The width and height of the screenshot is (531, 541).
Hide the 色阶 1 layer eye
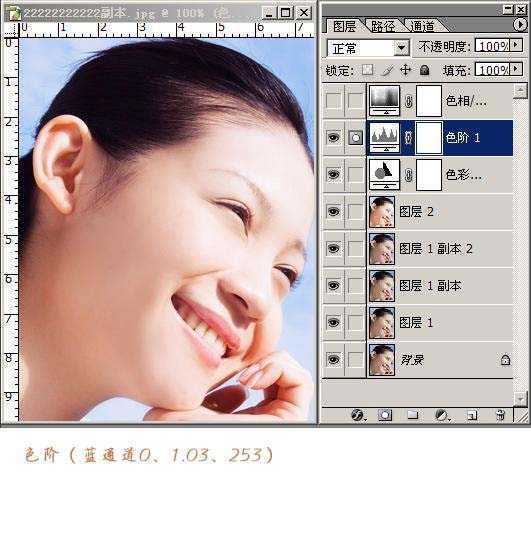(334, 138)
